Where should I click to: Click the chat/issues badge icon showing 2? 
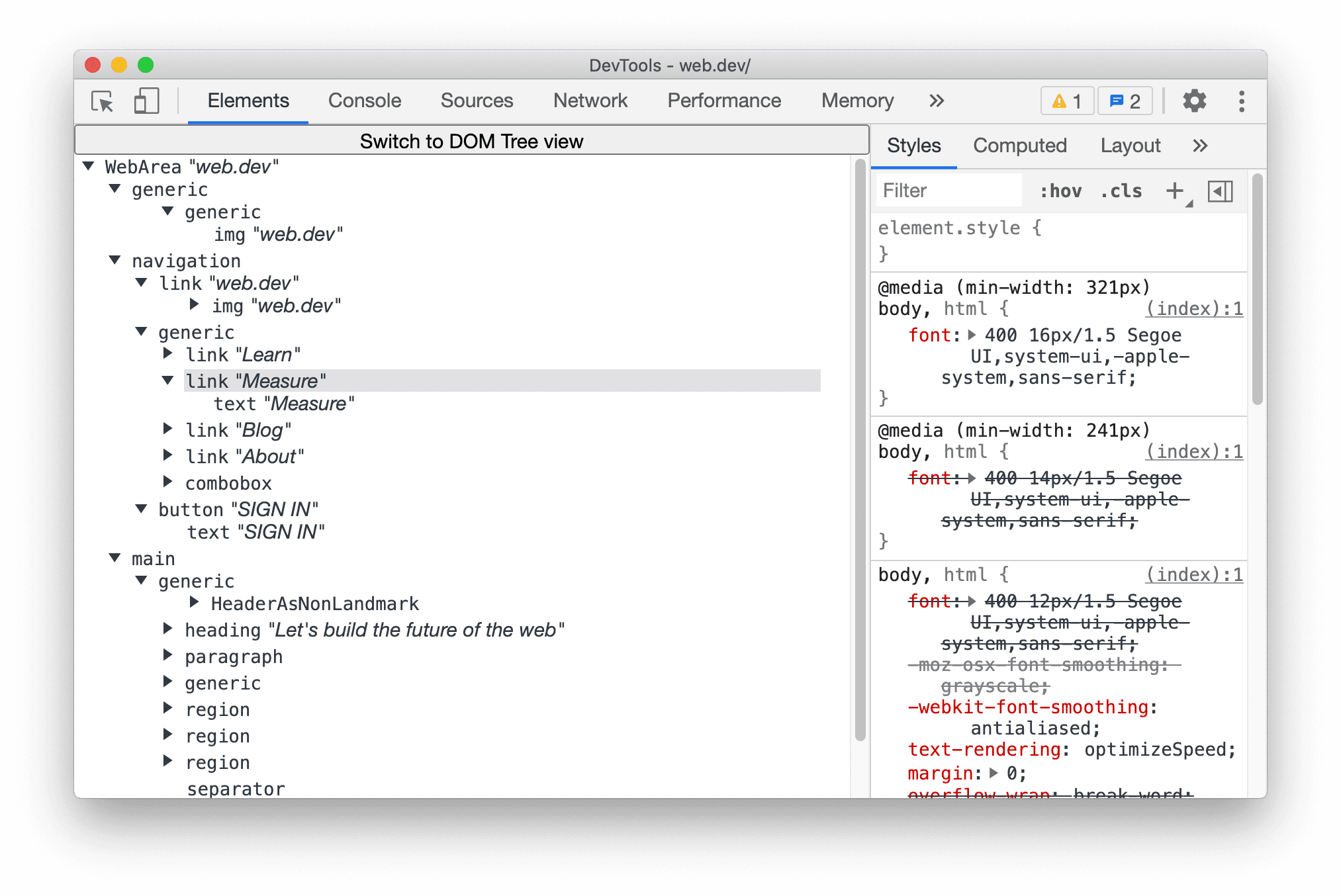(x=1125, y=100)
